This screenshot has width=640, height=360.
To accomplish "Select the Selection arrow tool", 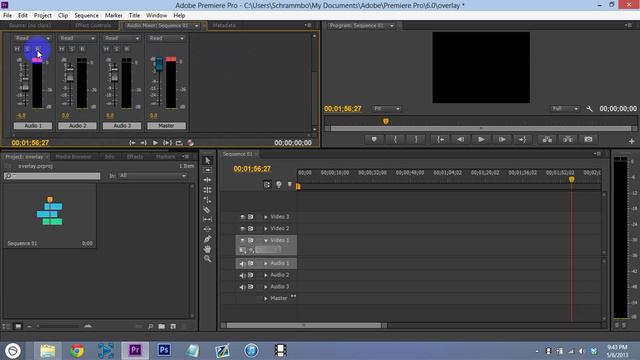I will [x=207, y=160].
